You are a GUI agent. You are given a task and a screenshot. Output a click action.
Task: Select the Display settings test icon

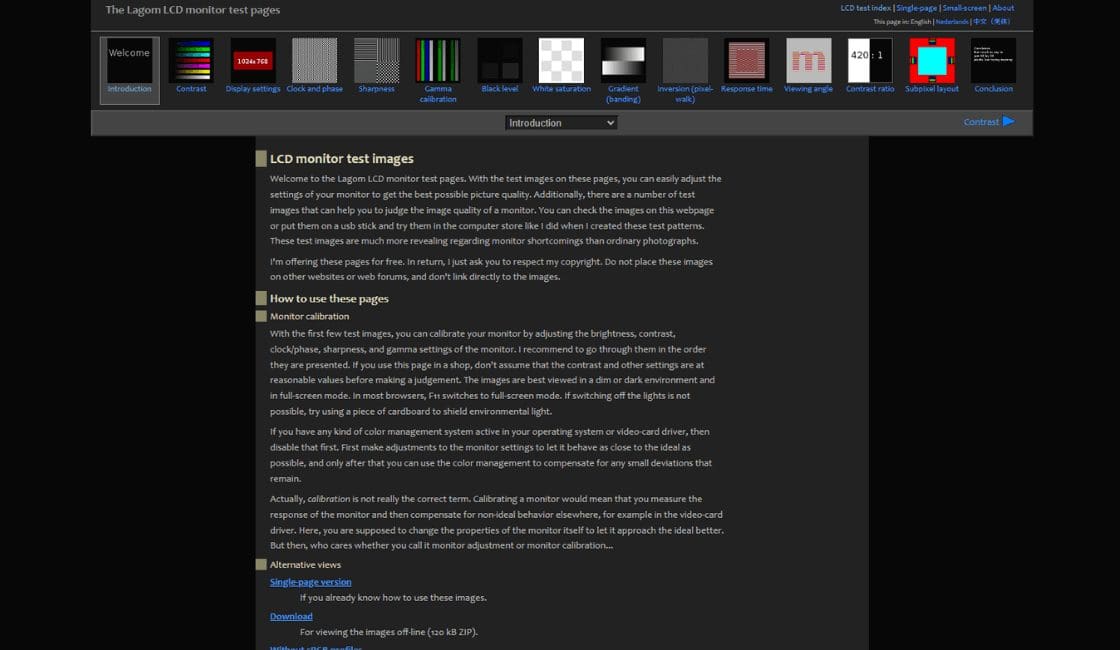tap(253, 61)
